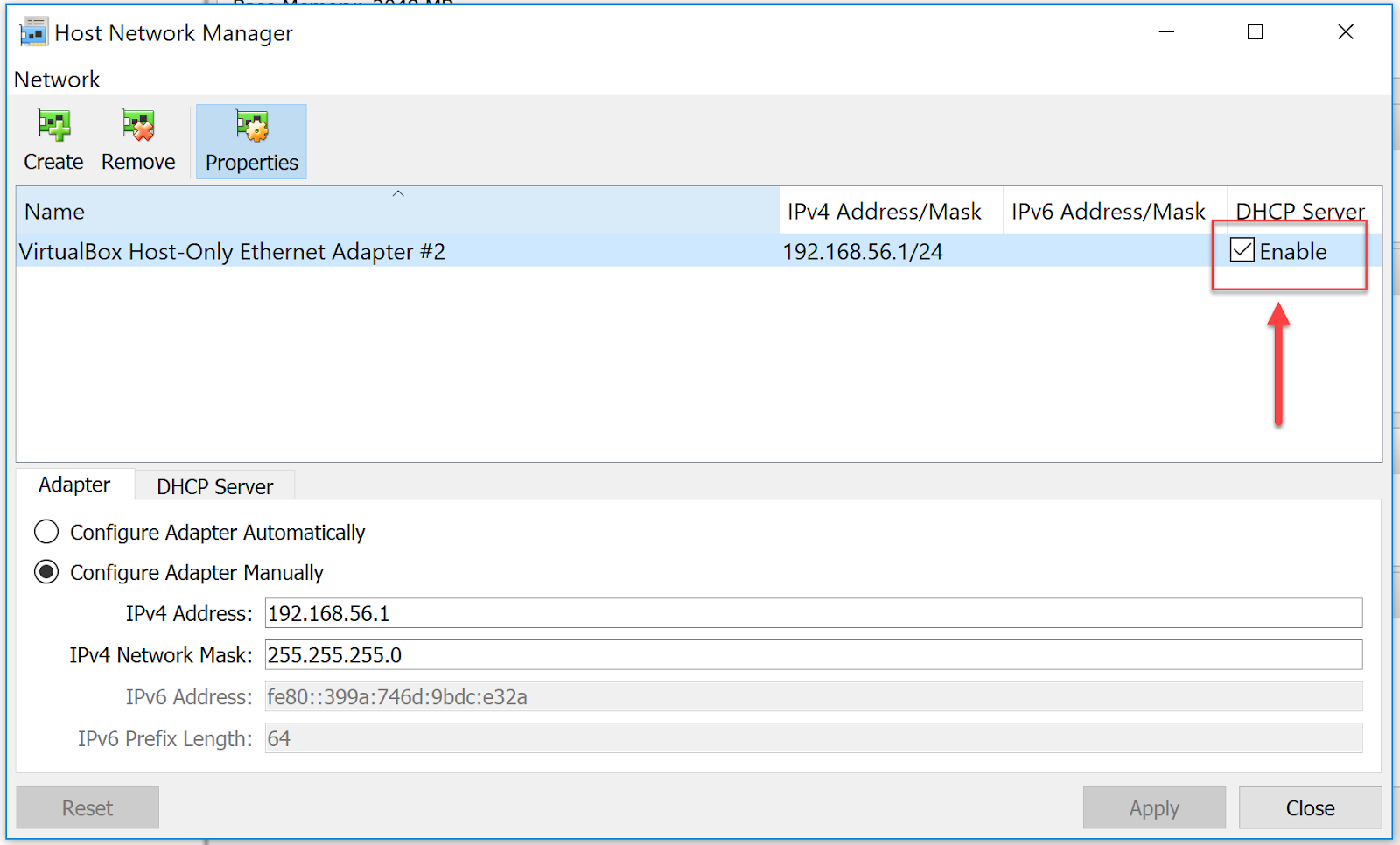The width and height of the screenshot is (1400, 845).
Task: Switch to the DHCP Server tab
Action: (214, 485)
